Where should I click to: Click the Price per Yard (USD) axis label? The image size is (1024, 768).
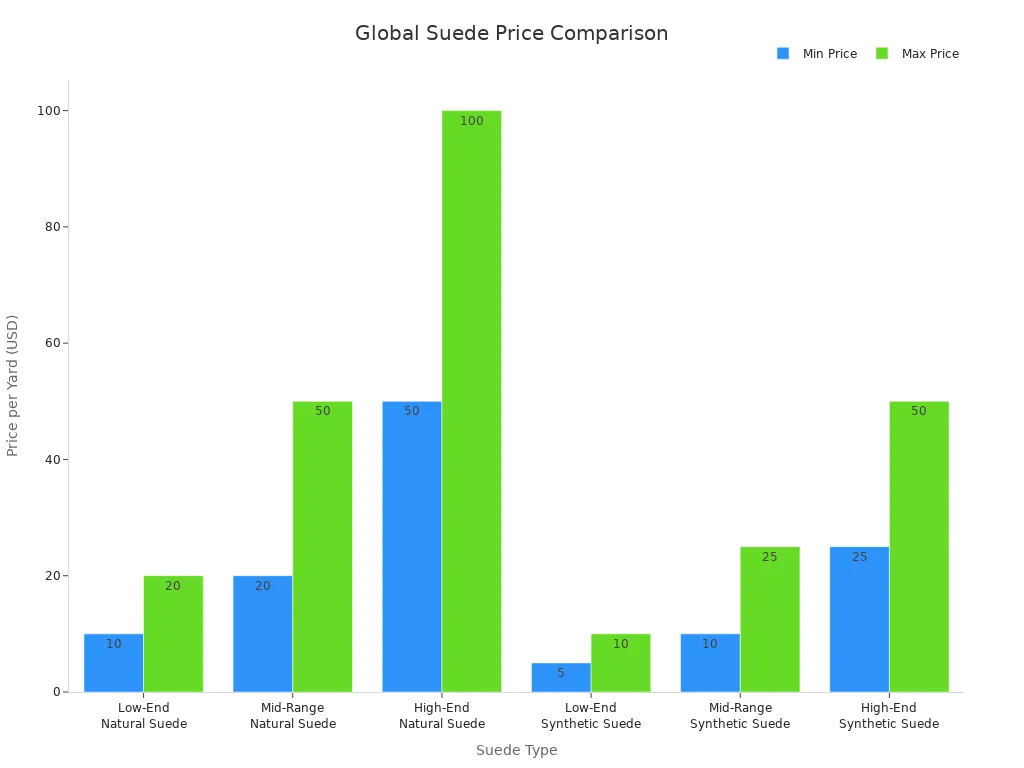(13, 385)
